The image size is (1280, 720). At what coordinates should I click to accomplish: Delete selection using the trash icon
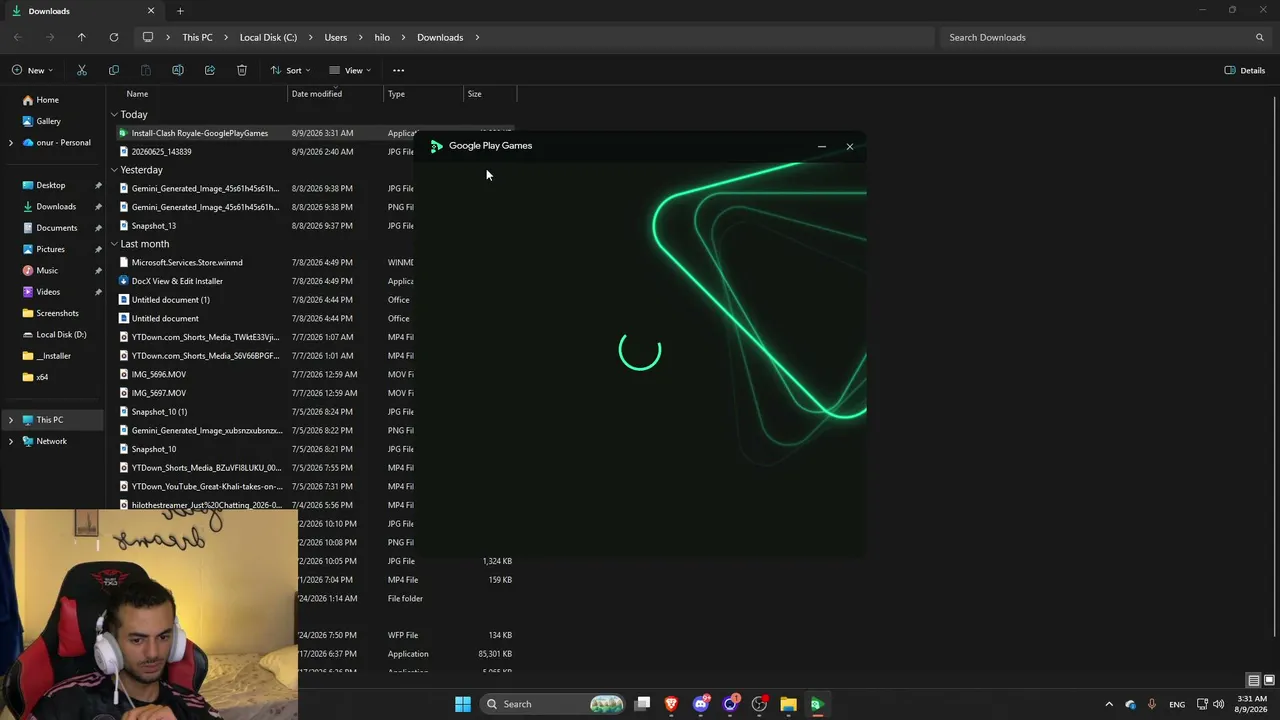point(242,70)
